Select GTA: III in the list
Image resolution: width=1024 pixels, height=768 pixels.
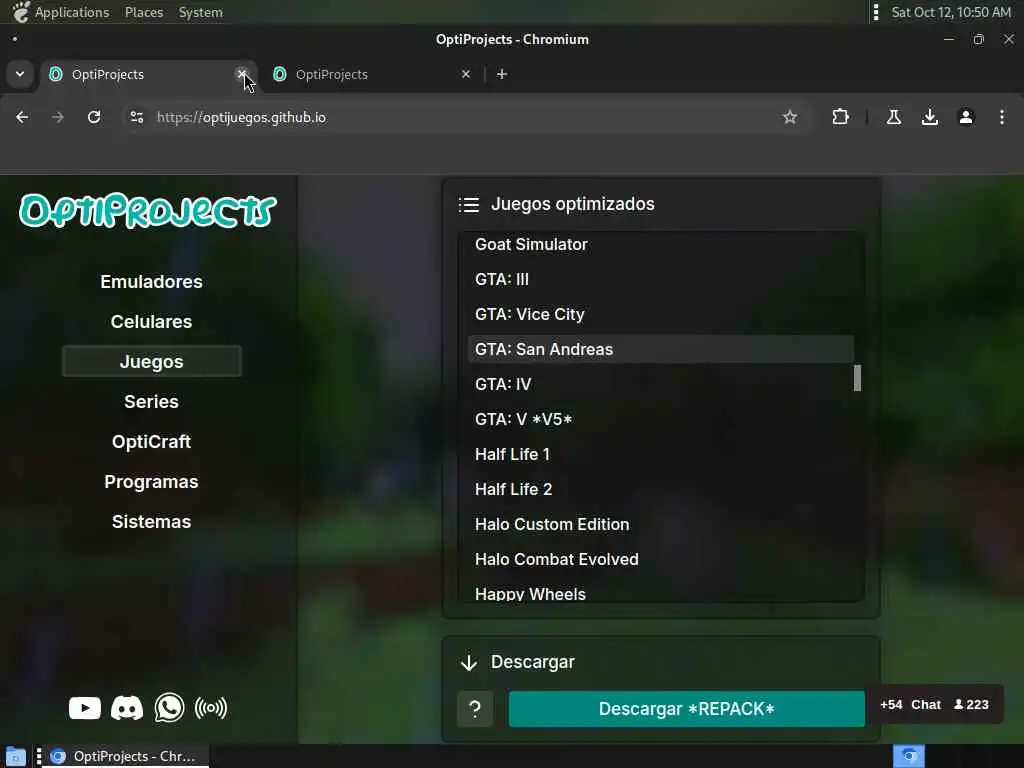pos(660,280)
